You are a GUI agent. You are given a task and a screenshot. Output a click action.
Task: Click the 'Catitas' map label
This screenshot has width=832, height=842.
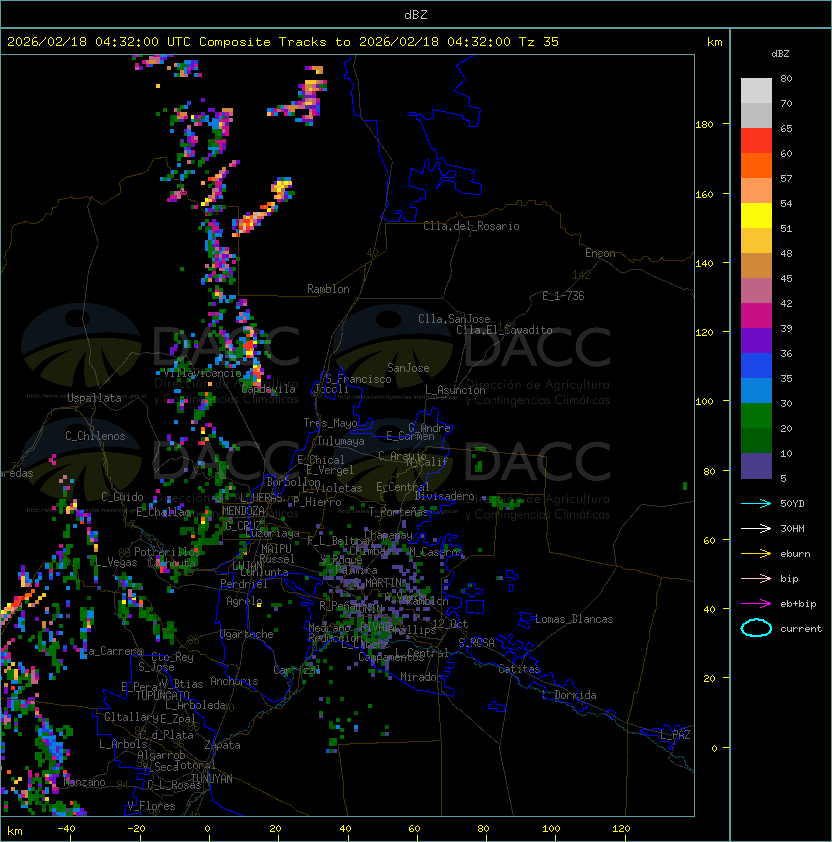click(x=519, y=669)
